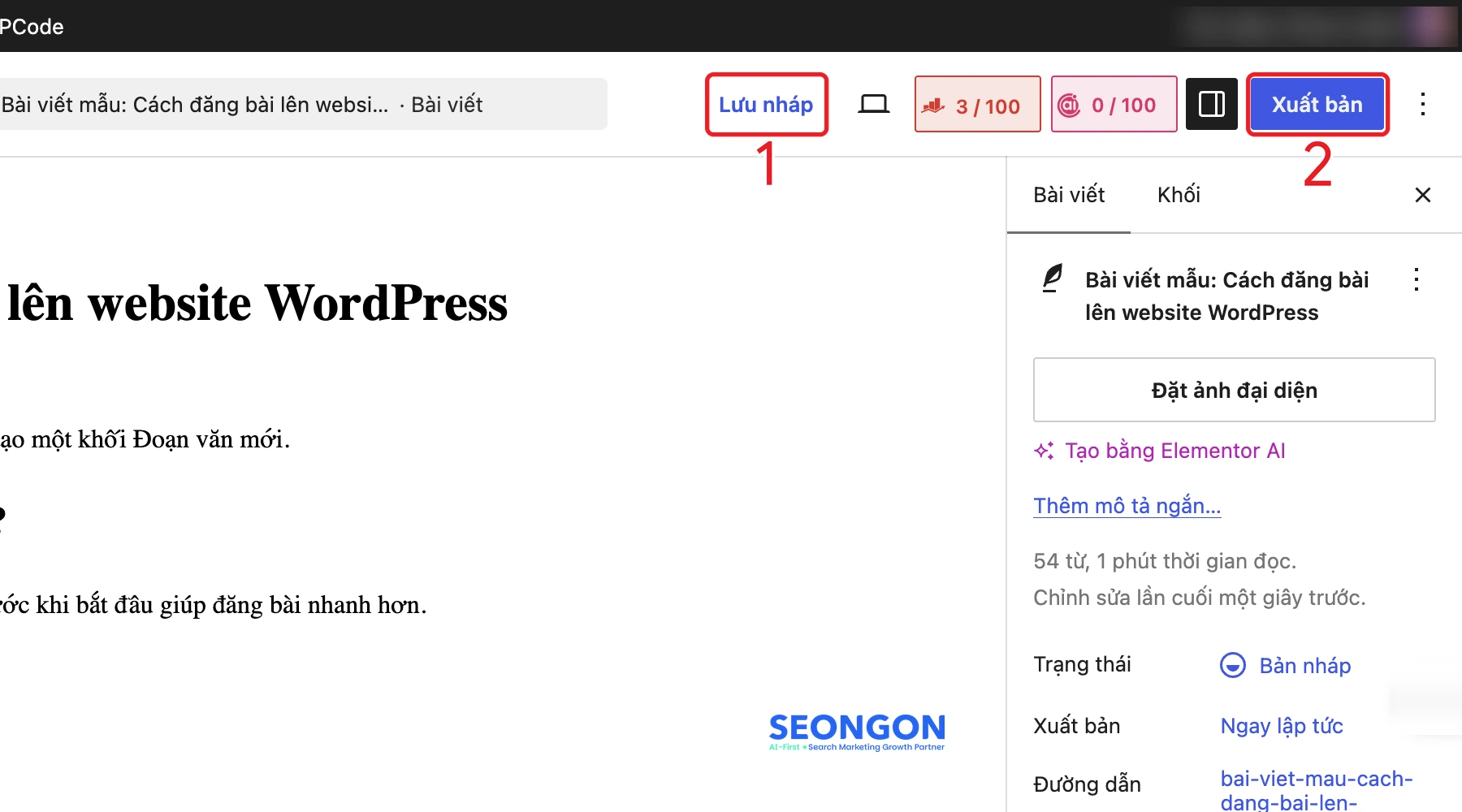1462x812 pixels.
Task: Open the top toolbar three-dot options menu
Action: tap(1423, 104)
